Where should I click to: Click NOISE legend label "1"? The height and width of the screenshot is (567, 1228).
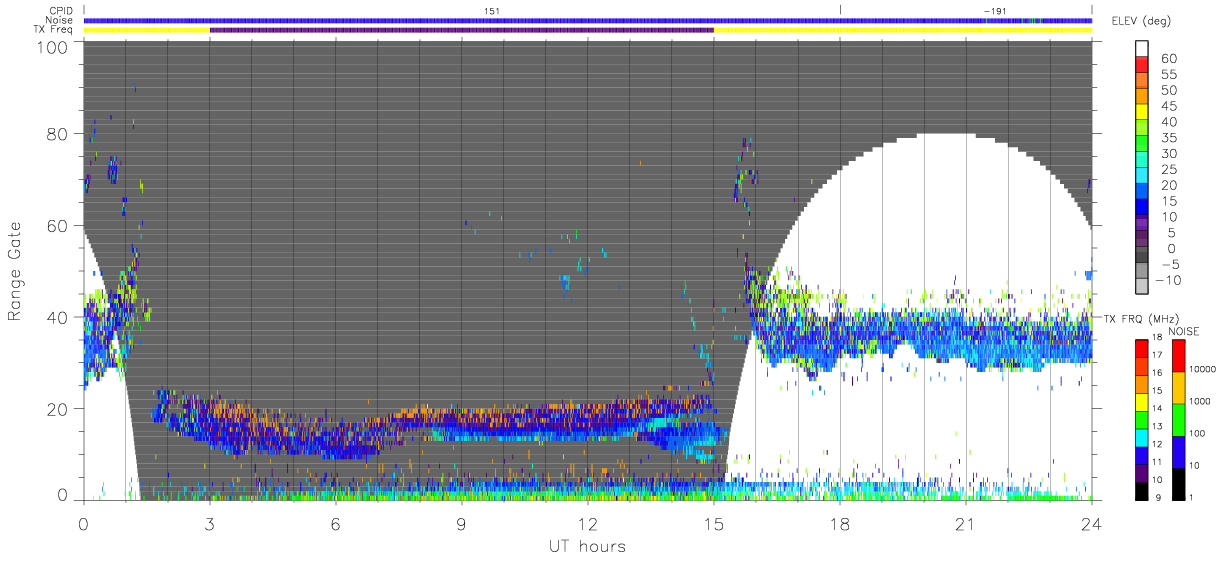[x=1193, y=498]
